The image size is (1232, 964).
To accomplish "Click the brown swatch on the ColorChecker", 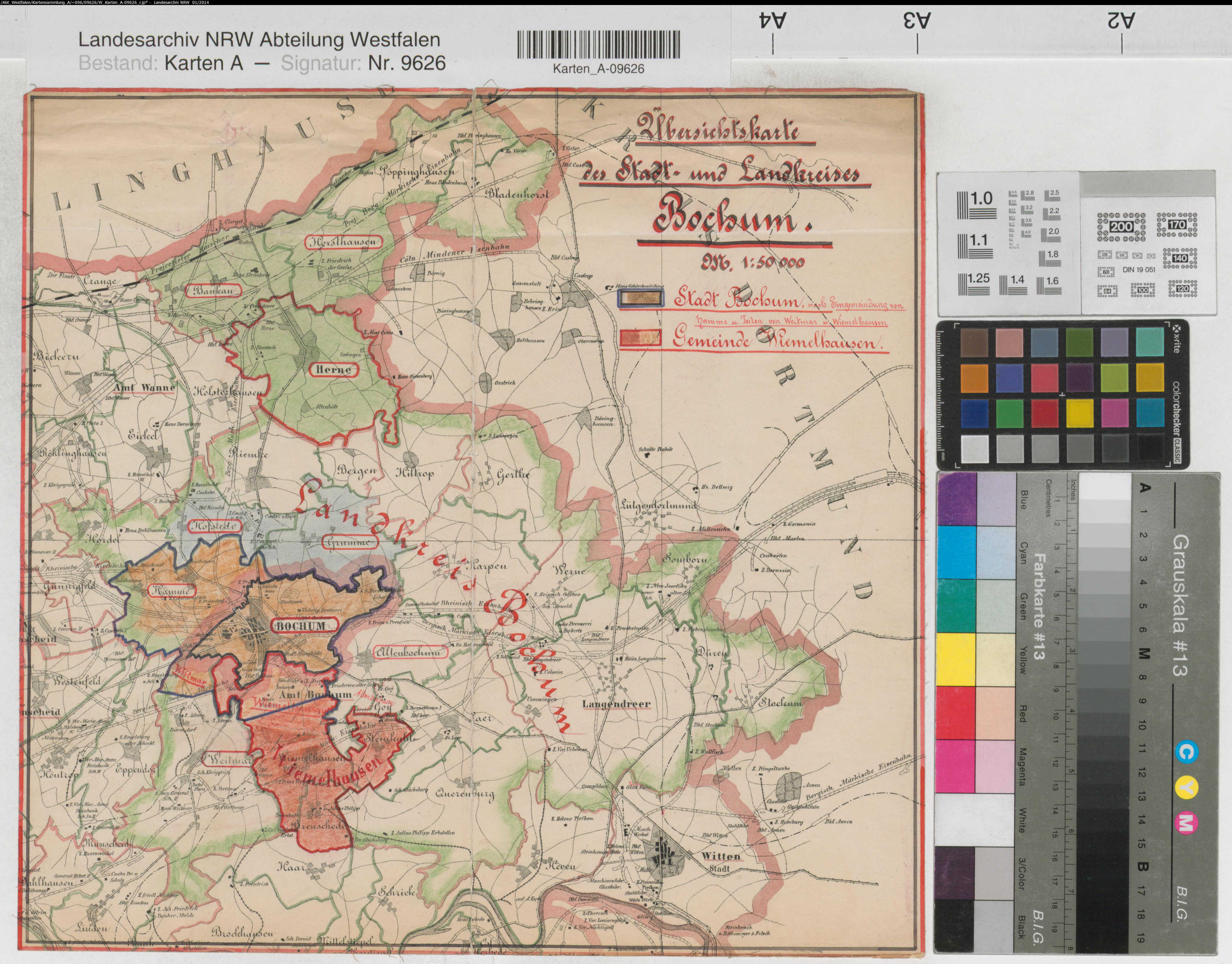I will pyautogui.click(x=975, y=343).
